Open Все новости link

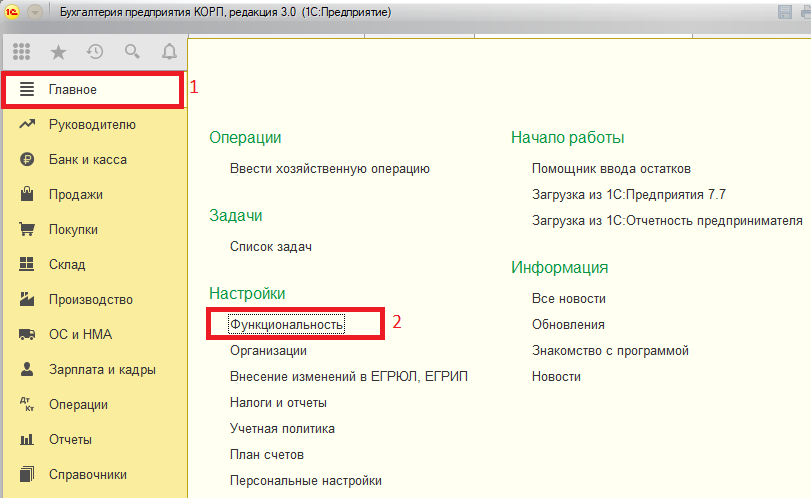tap(568, 298)
